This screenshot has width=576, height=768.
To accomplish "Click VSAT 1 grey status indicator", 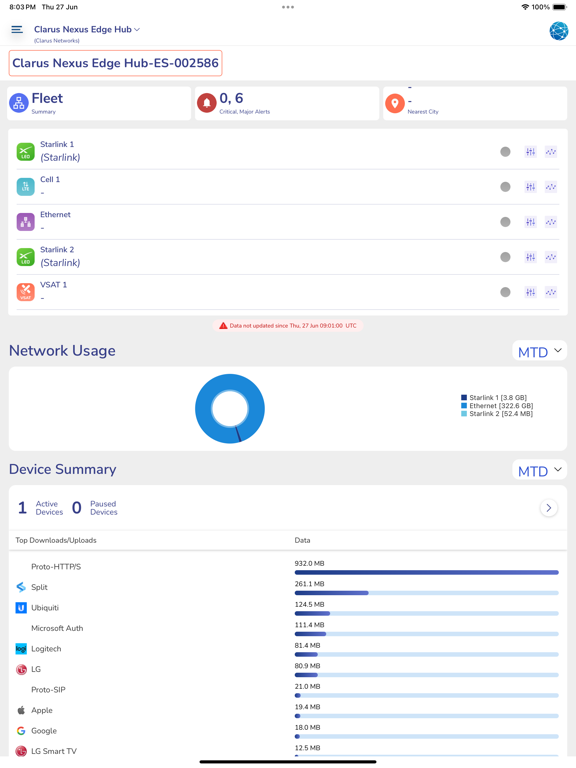I will coord(505,292).
